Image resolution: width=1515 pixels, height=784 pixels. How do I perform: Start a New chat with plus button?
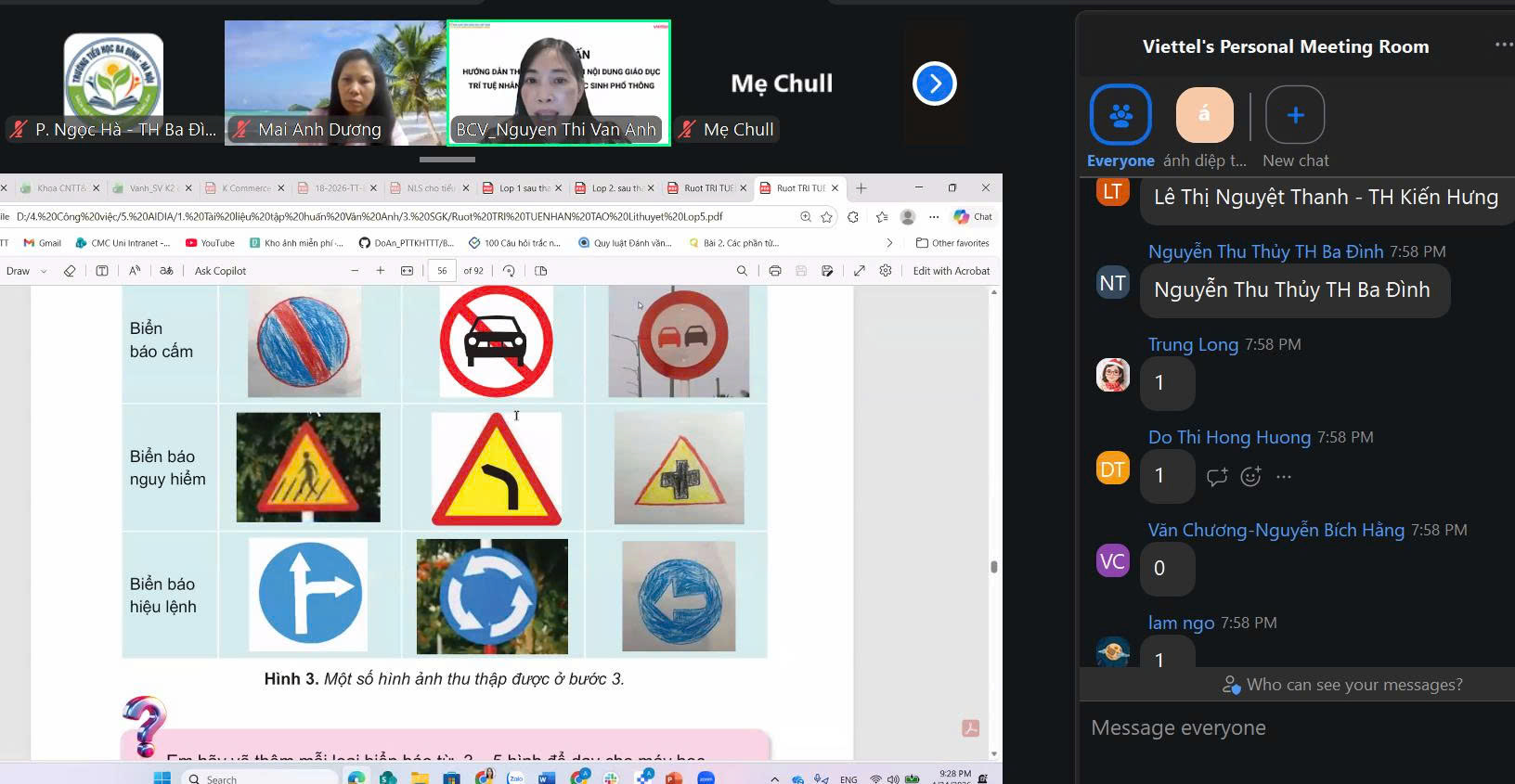(x=1295, y=115)
